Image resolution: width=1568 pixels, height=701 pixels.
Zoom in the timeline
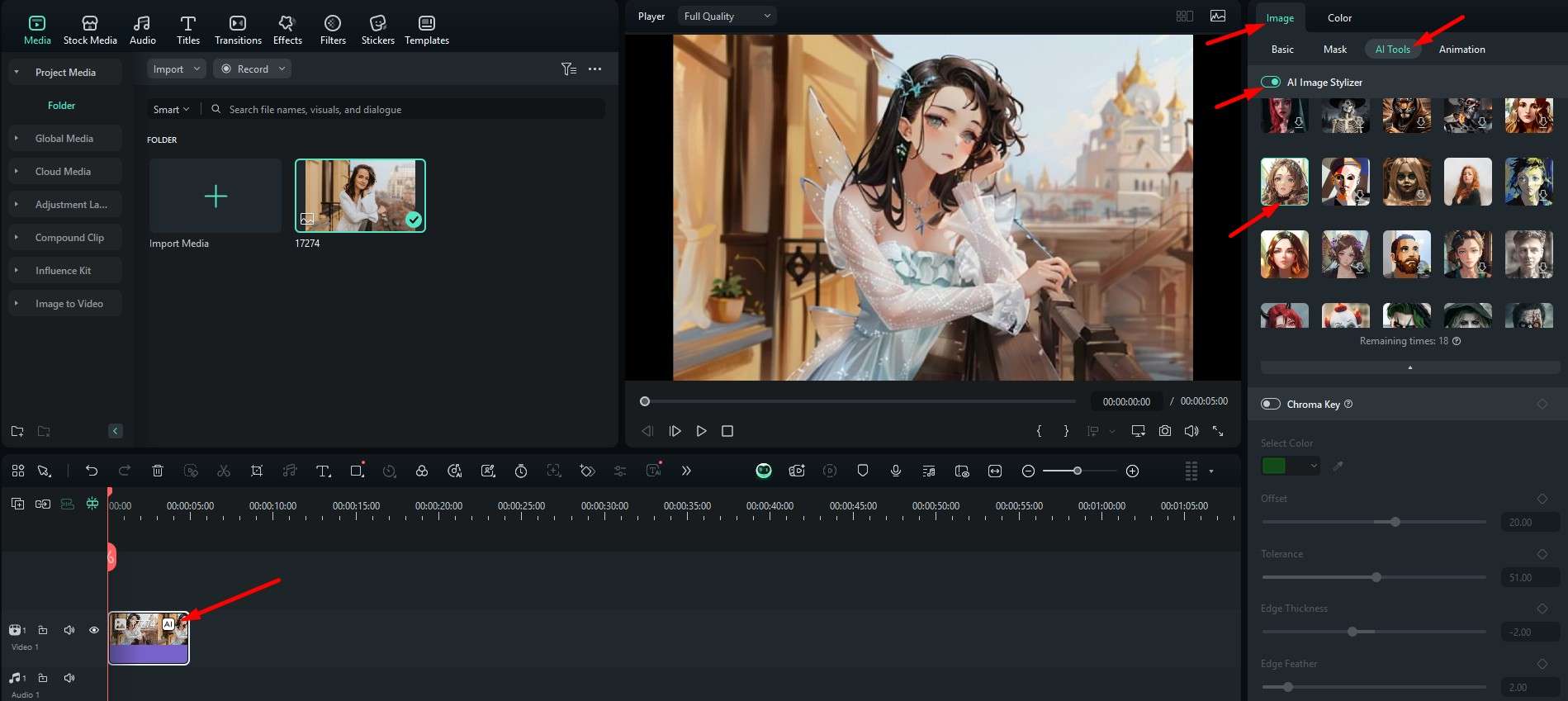point(1133,471)
